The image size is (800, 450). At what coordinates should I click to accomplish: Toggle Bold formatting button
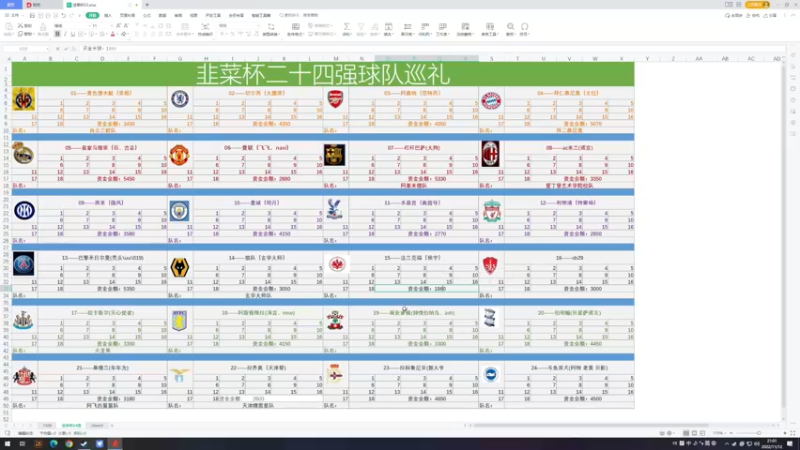pyautogui.click(x=57, y=34)
